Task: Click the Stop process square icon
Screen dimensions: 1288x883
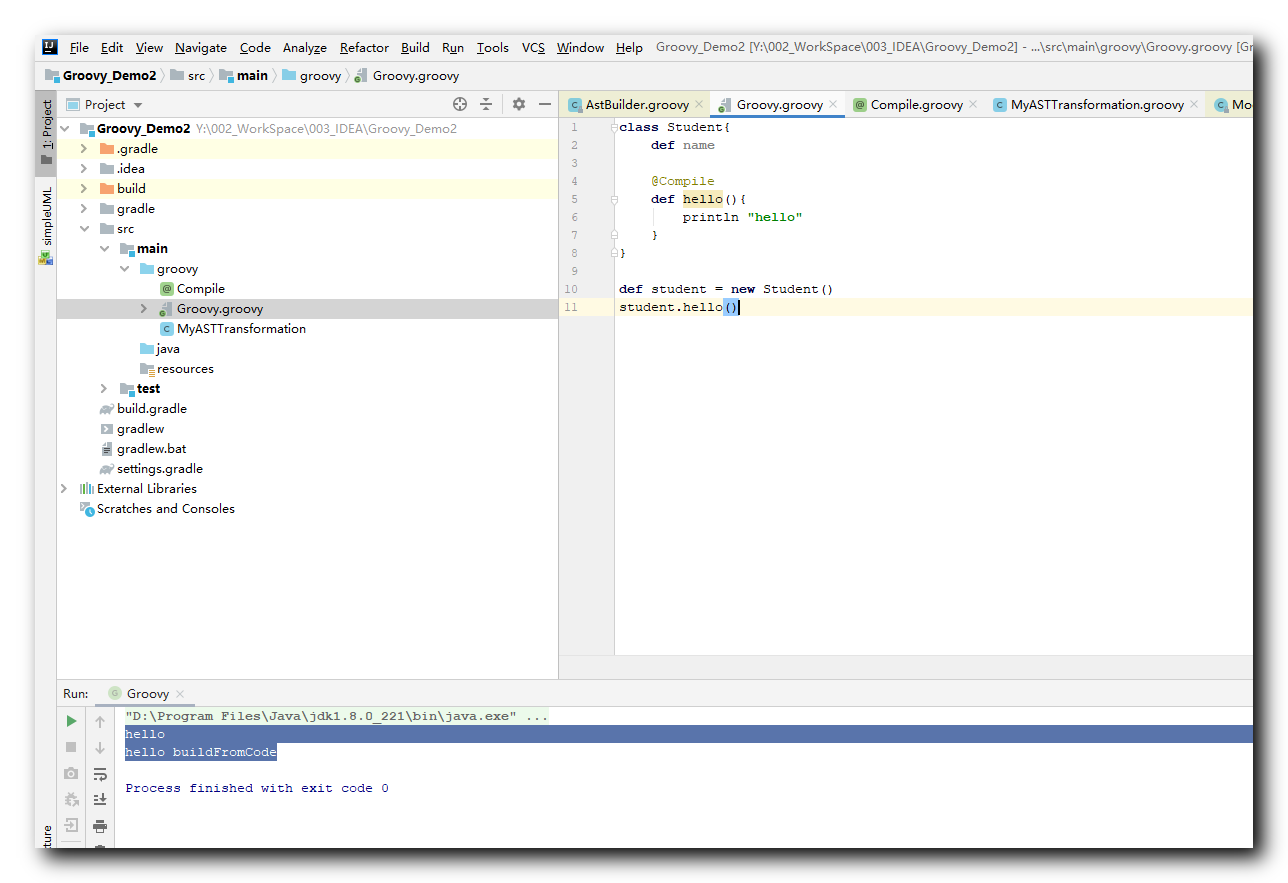Action: [x=71, y=747]
